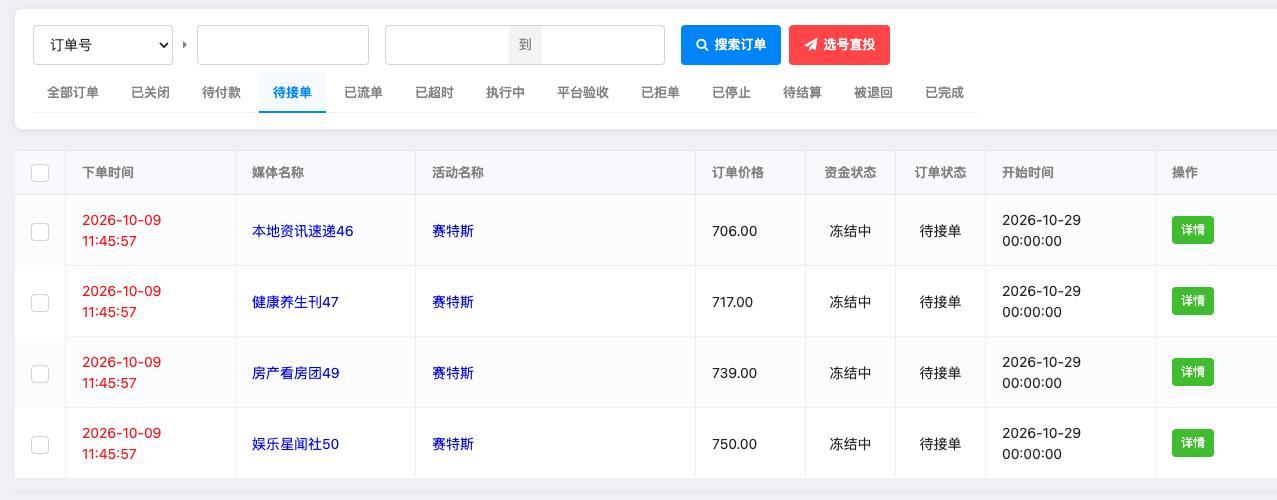The width and height of the screenshot is (1277, 500).
Task: Open the 订单号 search field dropdown
Action: 103,45
